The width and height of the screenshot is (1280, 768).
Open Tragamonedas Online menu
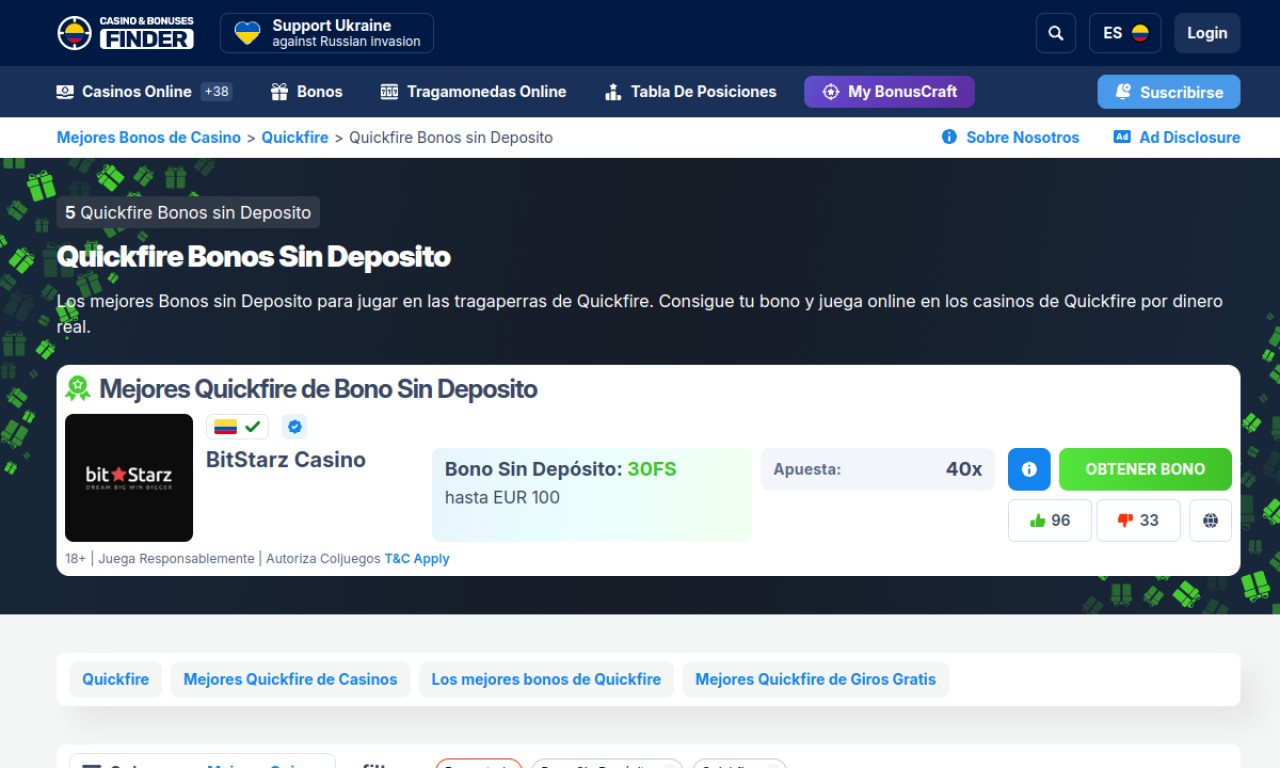tap(473, 92)
